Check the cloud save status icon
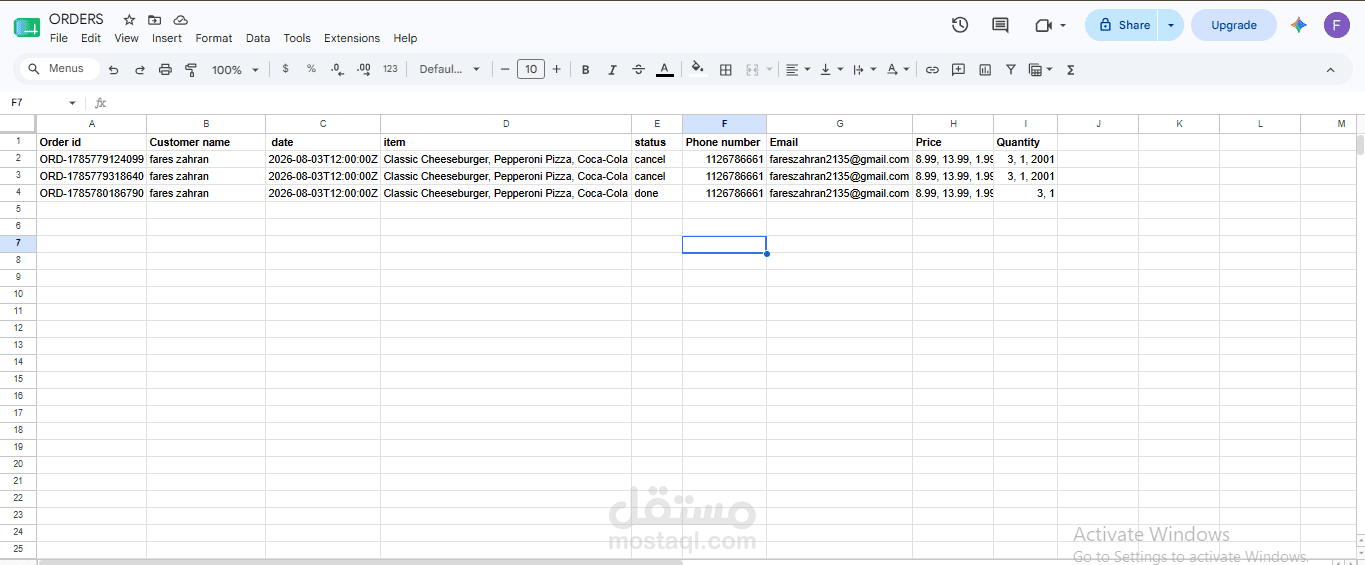 coord(180,20)
